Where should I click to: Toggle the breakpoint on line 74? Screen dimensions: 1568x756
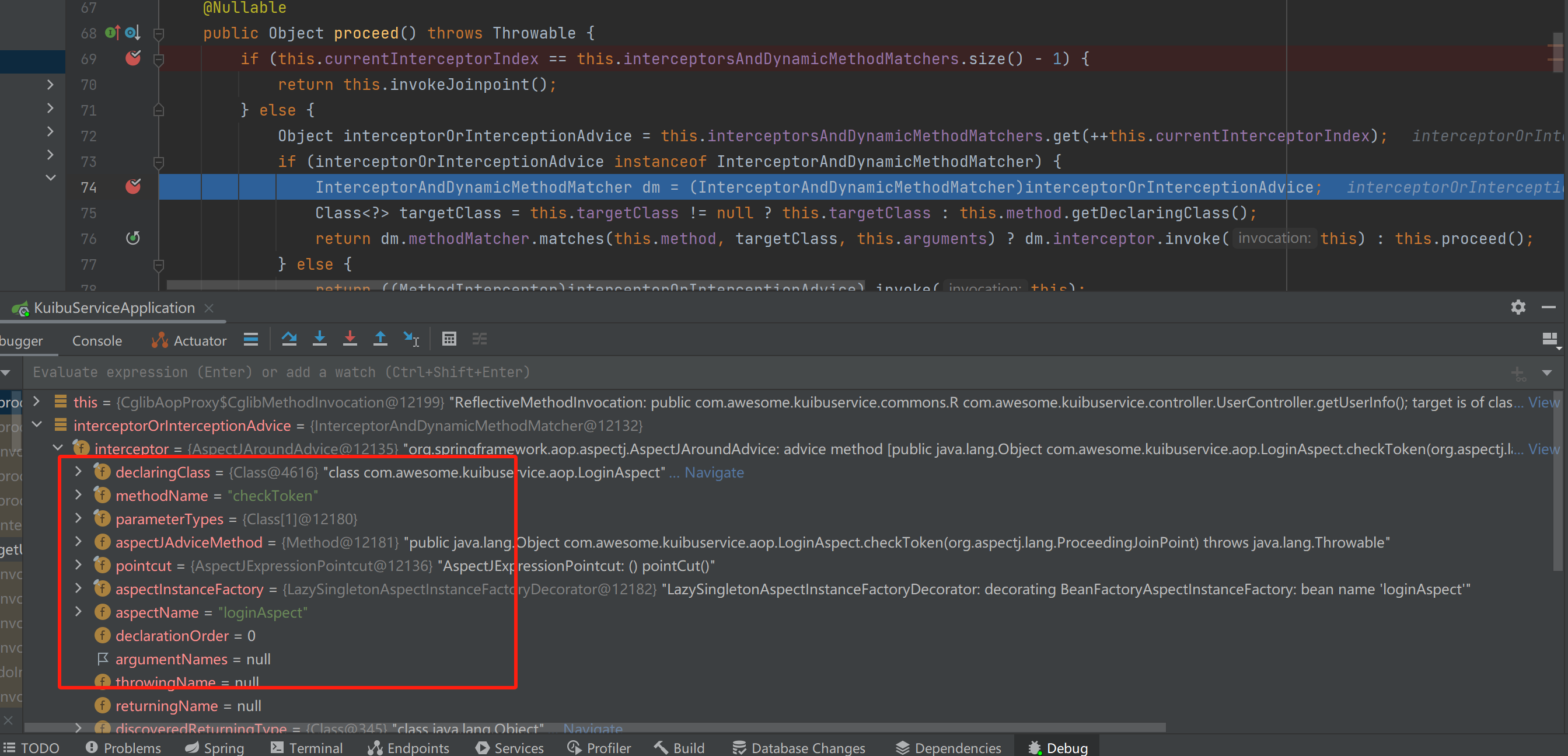tap(132, 187)
